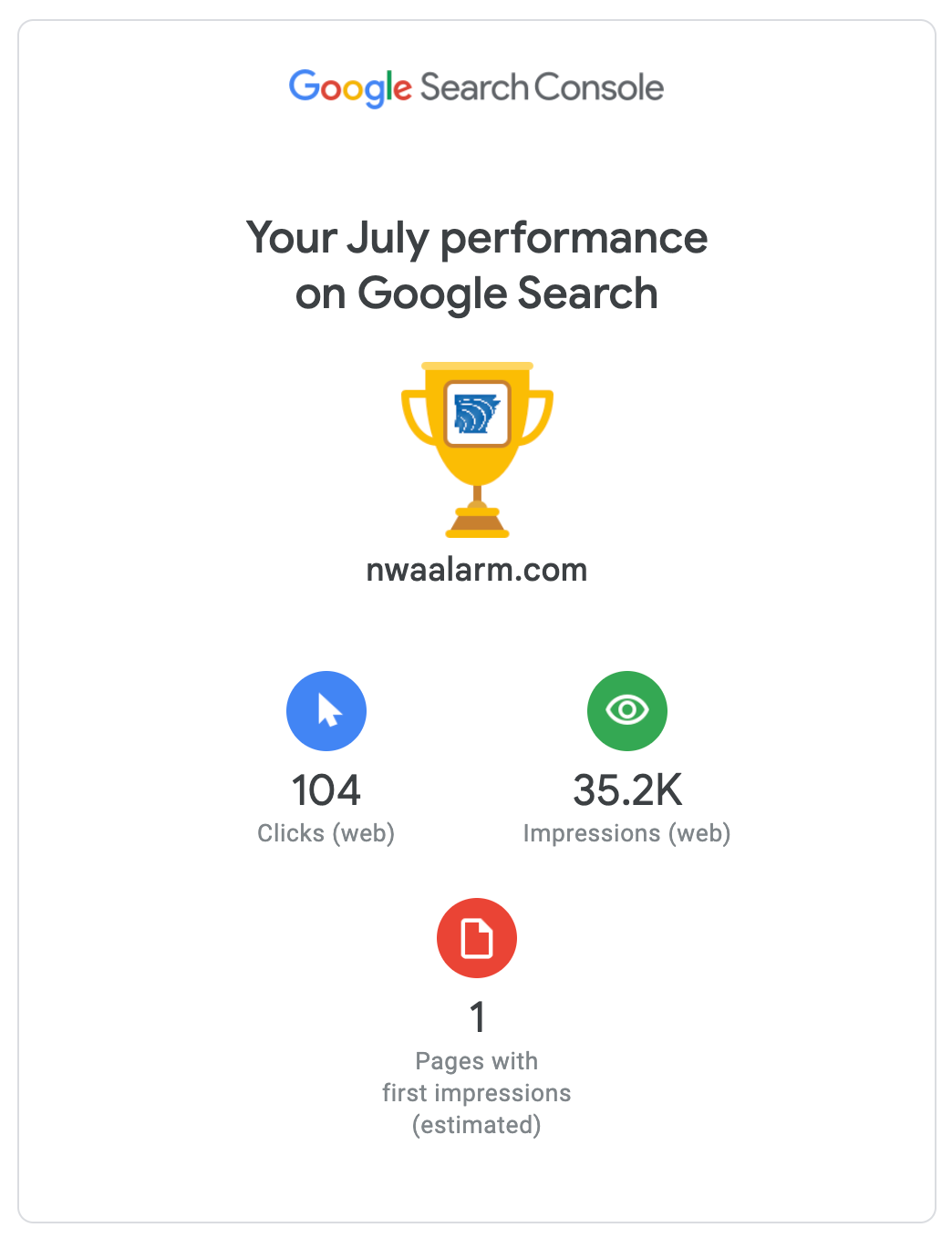The height and width of the screenshot is (1238, 952).
Task: Click the 'on Google Search' heading line
Action: click(477, 294)
